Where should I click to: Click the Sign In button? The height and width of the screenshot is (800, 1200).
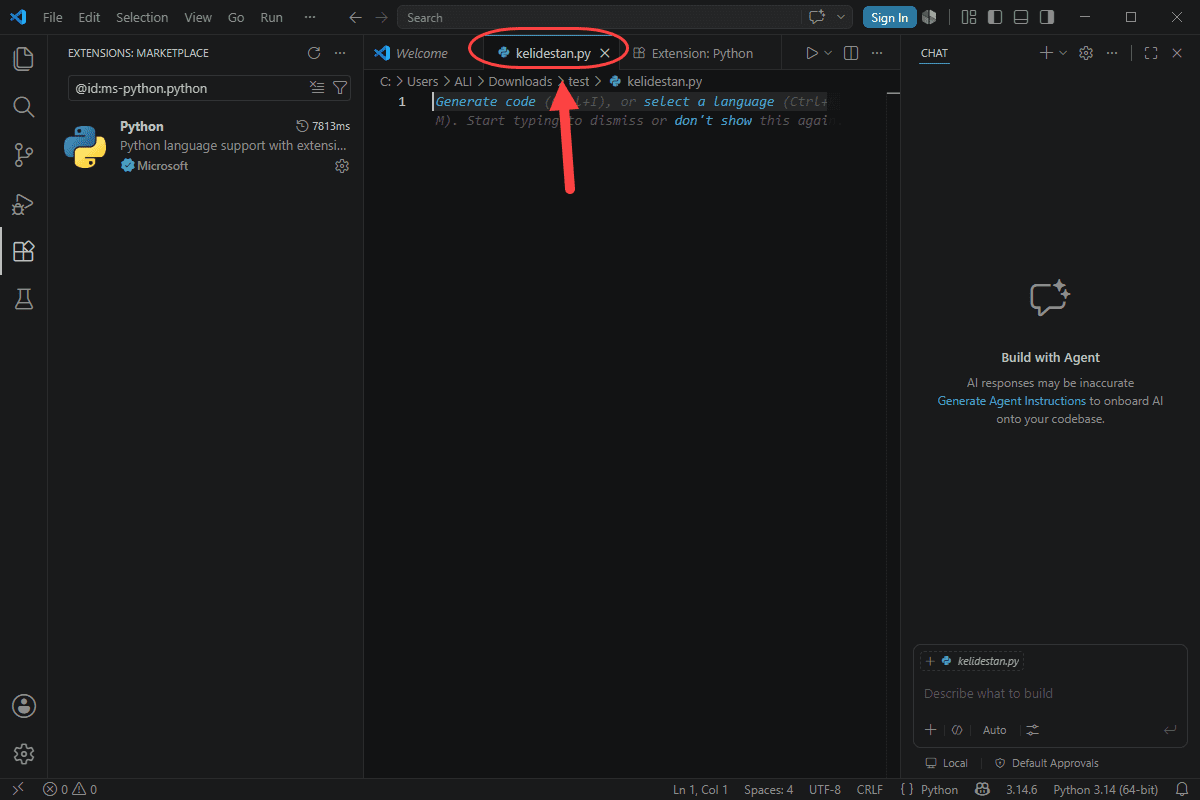pos(889,17)
